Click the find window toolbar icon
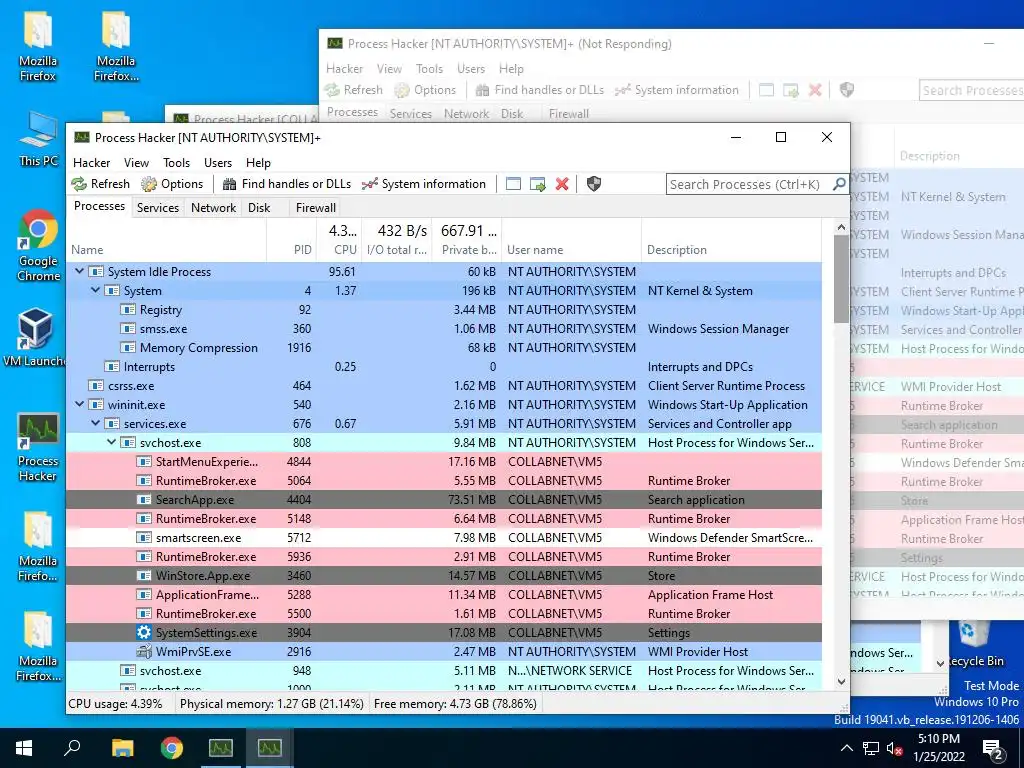The width and height of the screenshot is (1024, 768). (513, 184)
